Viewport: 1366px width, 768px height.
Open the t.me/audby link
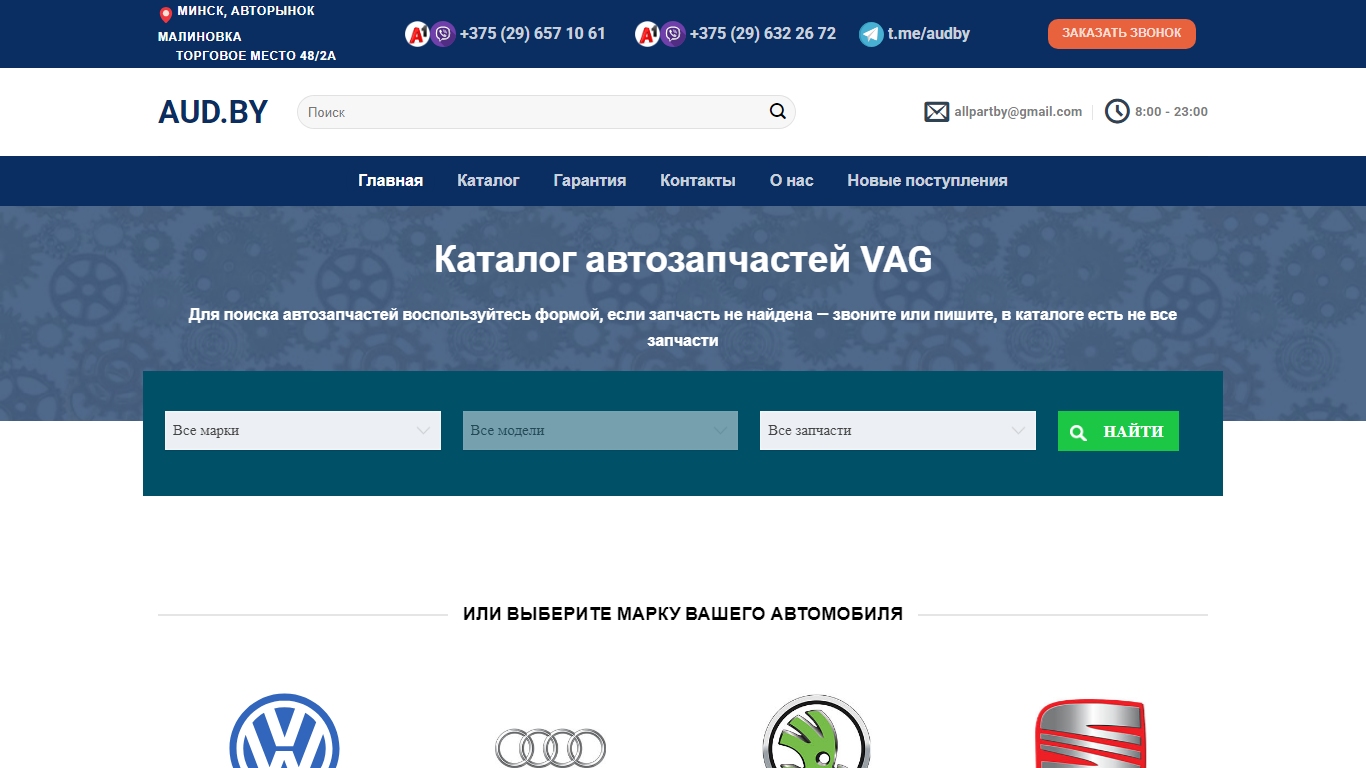[929, 34]
